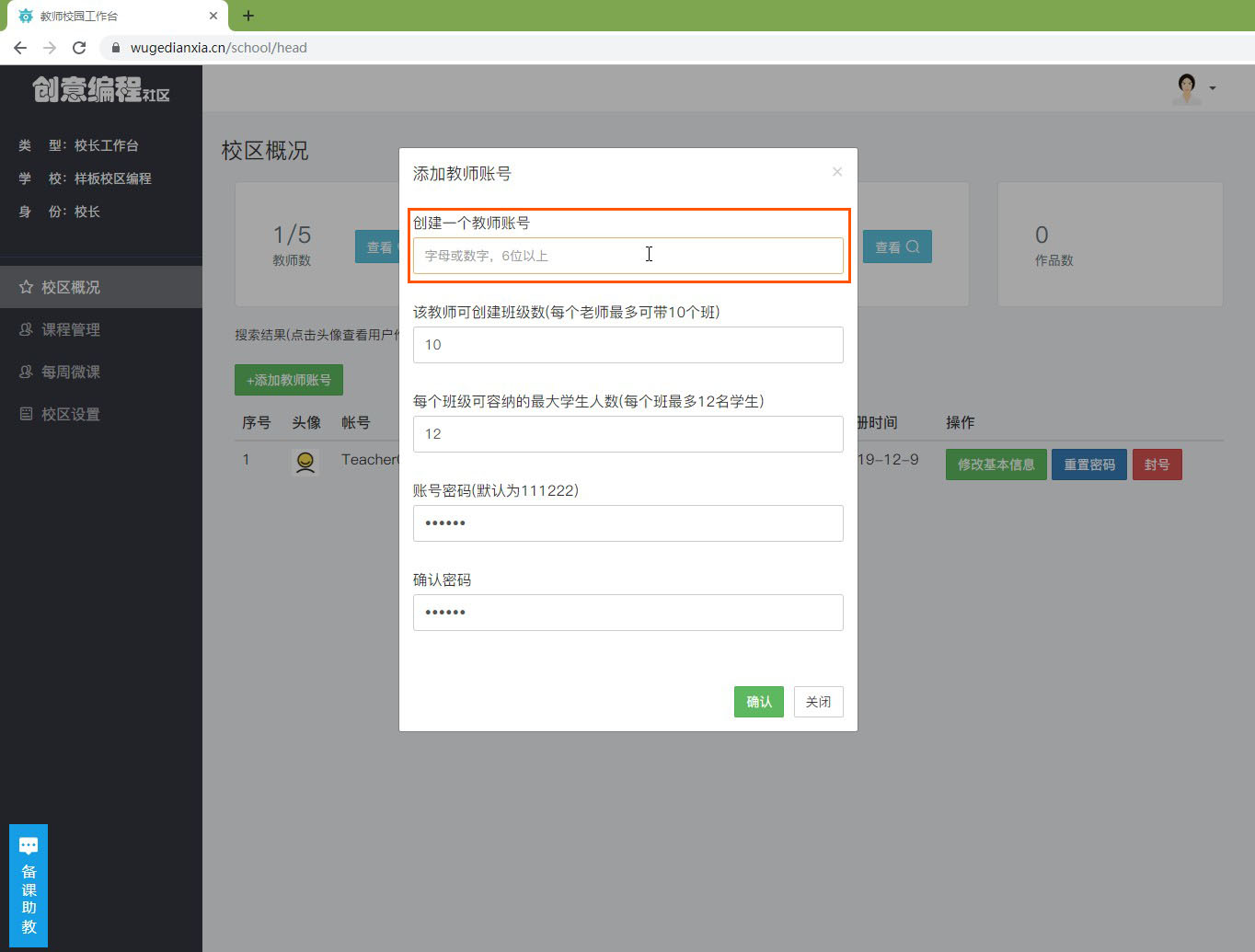The width and height of the screenshot is (1255, 952).
Task: Click the site lock icon in address bar
Action: 116,48
